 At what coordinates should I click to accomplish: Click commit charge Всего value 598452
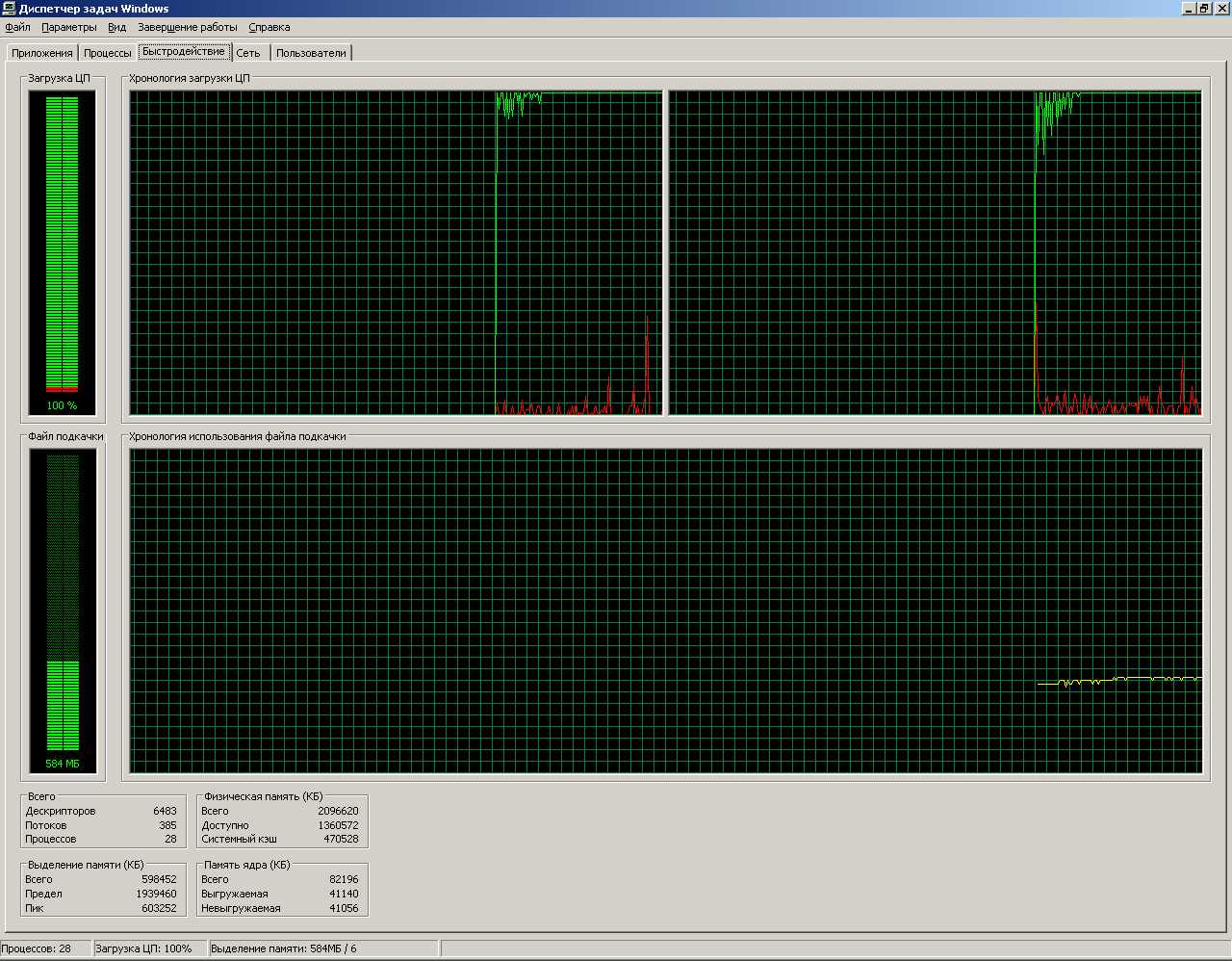click(x=159, y=879)
